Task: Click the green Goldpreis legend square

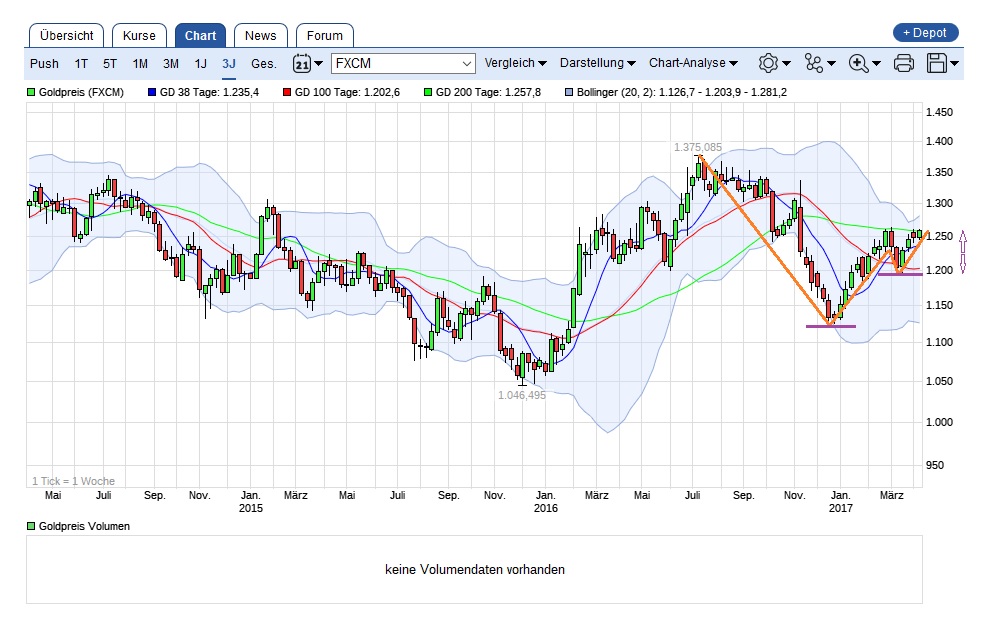Action: coord(30,92)
